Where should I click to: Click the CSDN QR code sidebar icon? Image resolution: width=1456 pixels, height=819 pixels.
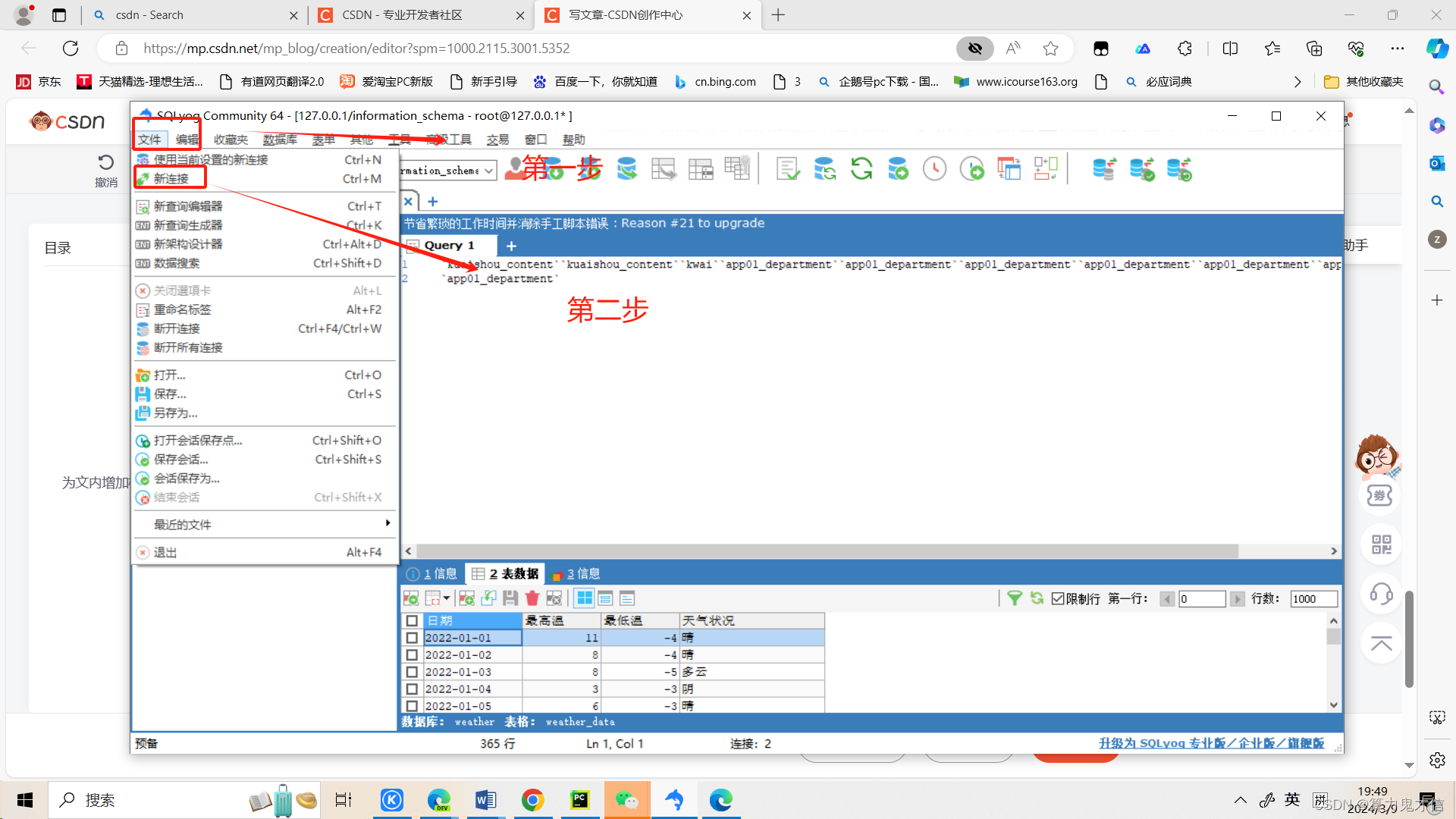click(1382, 544)
